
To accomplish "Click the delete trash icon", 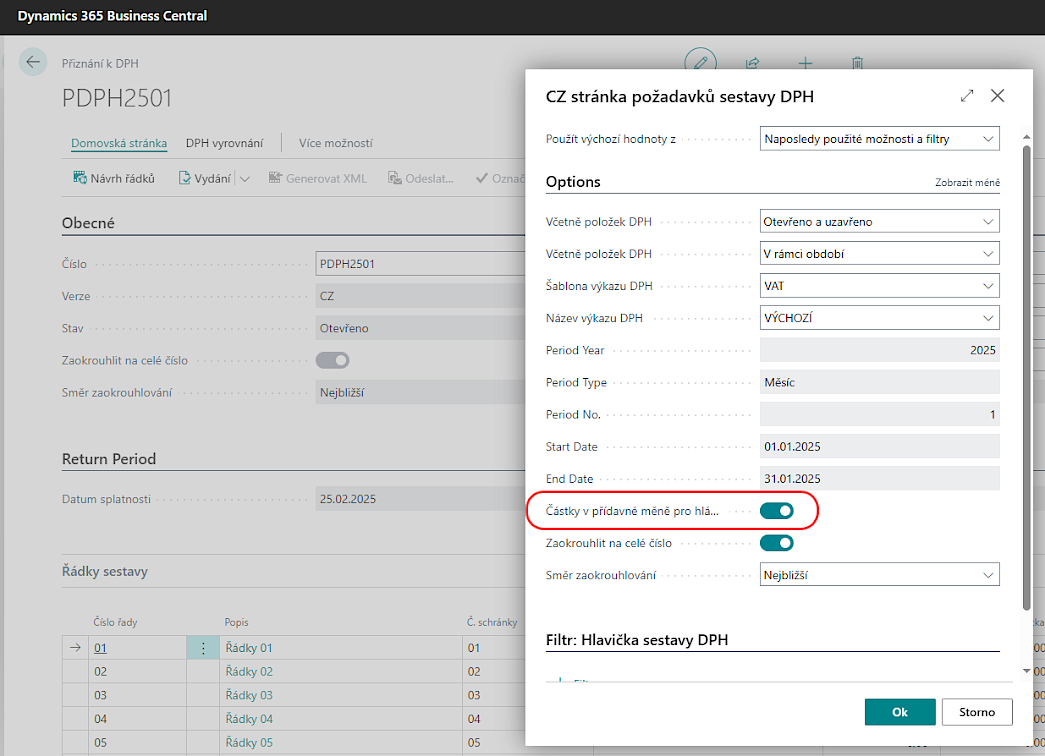I will pos(857,63).
